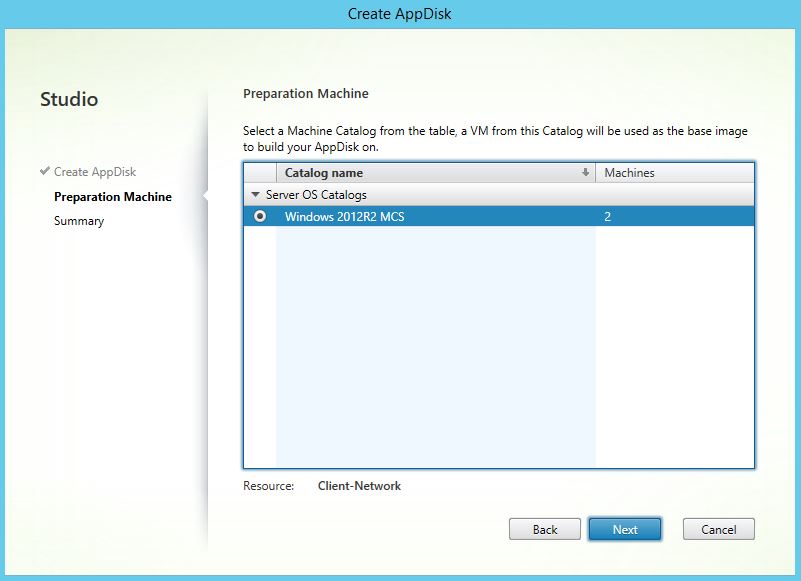Collapse the Server OS Catalogs triangle
This screenshot has height=581, width=801.
[256, 195]
